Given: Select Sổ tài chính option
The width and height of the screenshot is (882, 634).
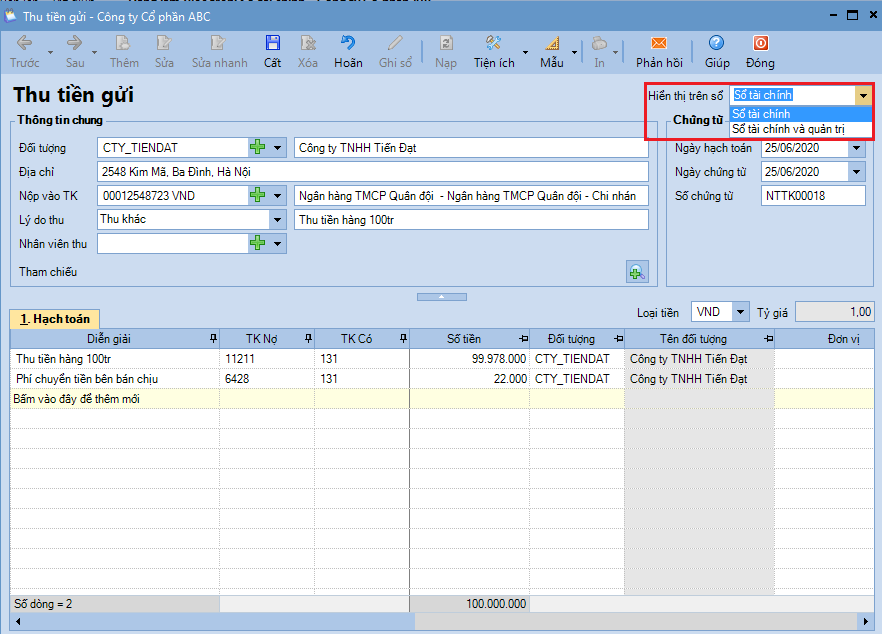Looking at the screenshot, I should click(800, 114).
